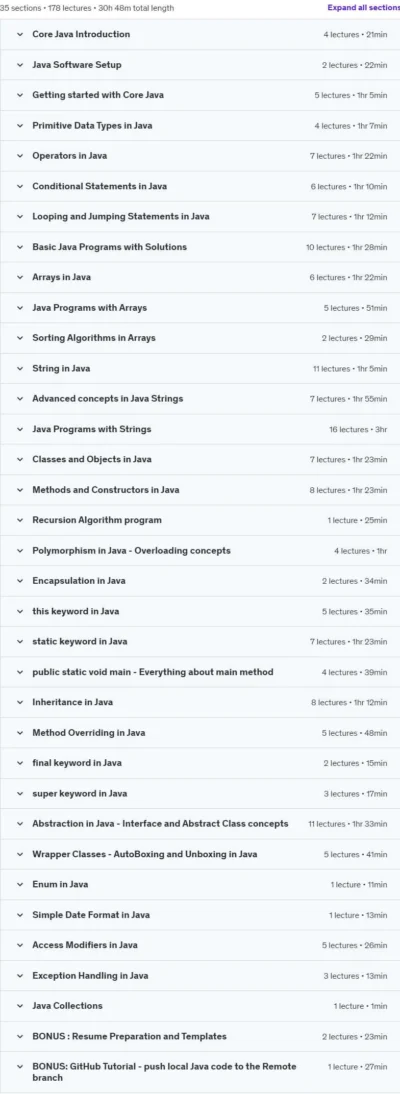Click Expand all sections link
The height and width of the screenshot is (1094, 400).
click(x=363, y=8)
